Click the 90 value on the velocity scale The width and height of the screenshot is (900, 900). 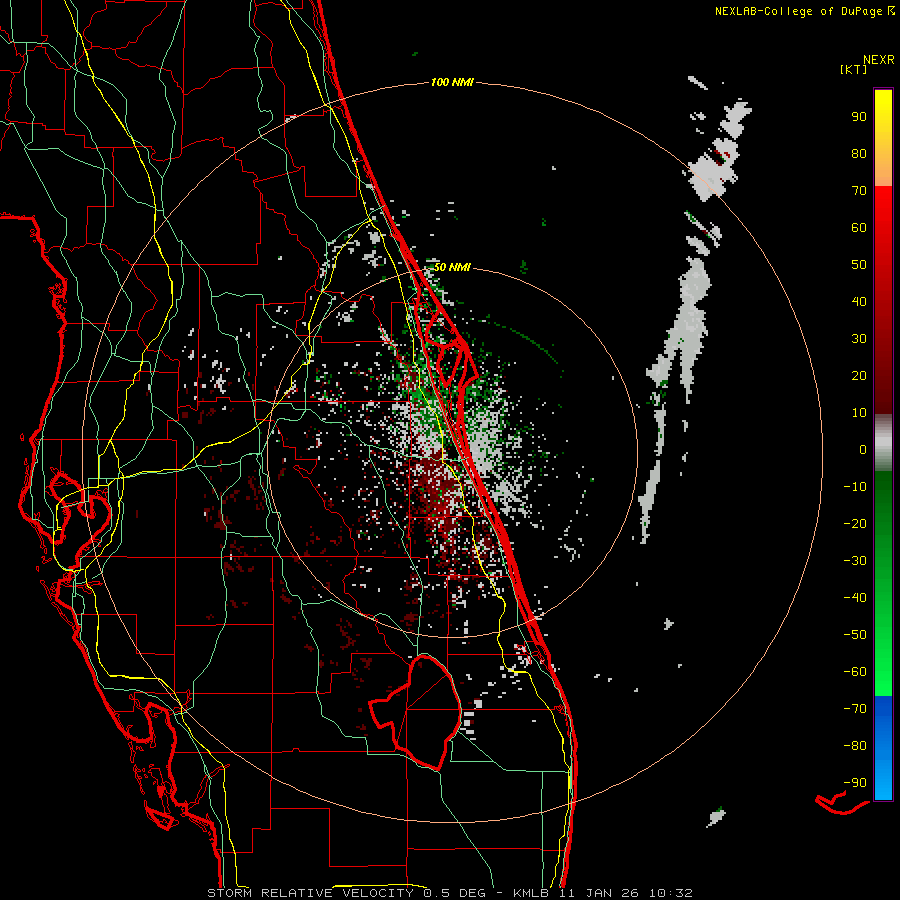point(859,117)
